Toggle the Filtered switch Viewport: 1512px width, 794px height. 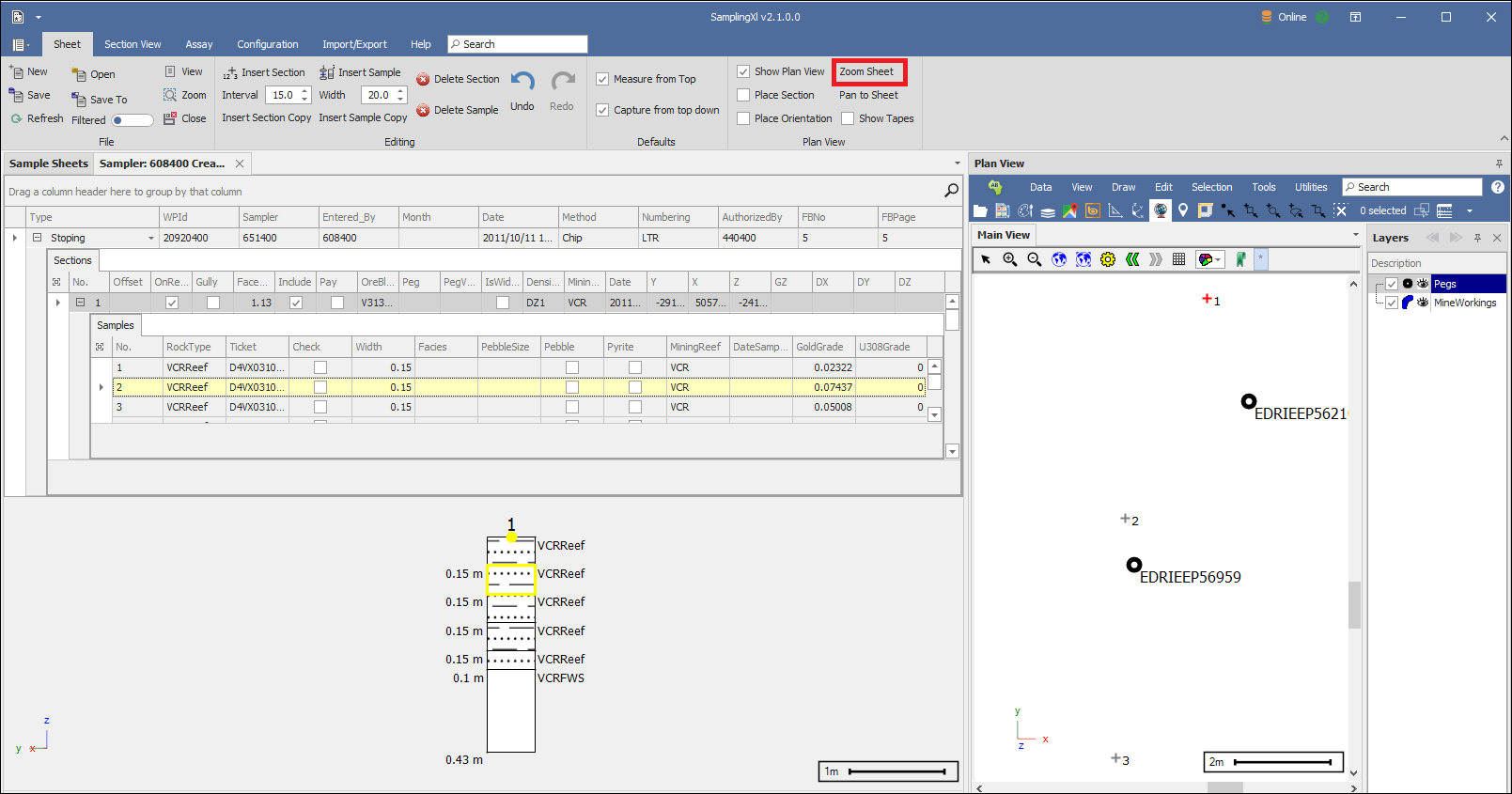pyautogui.click(x=132, y=120)
